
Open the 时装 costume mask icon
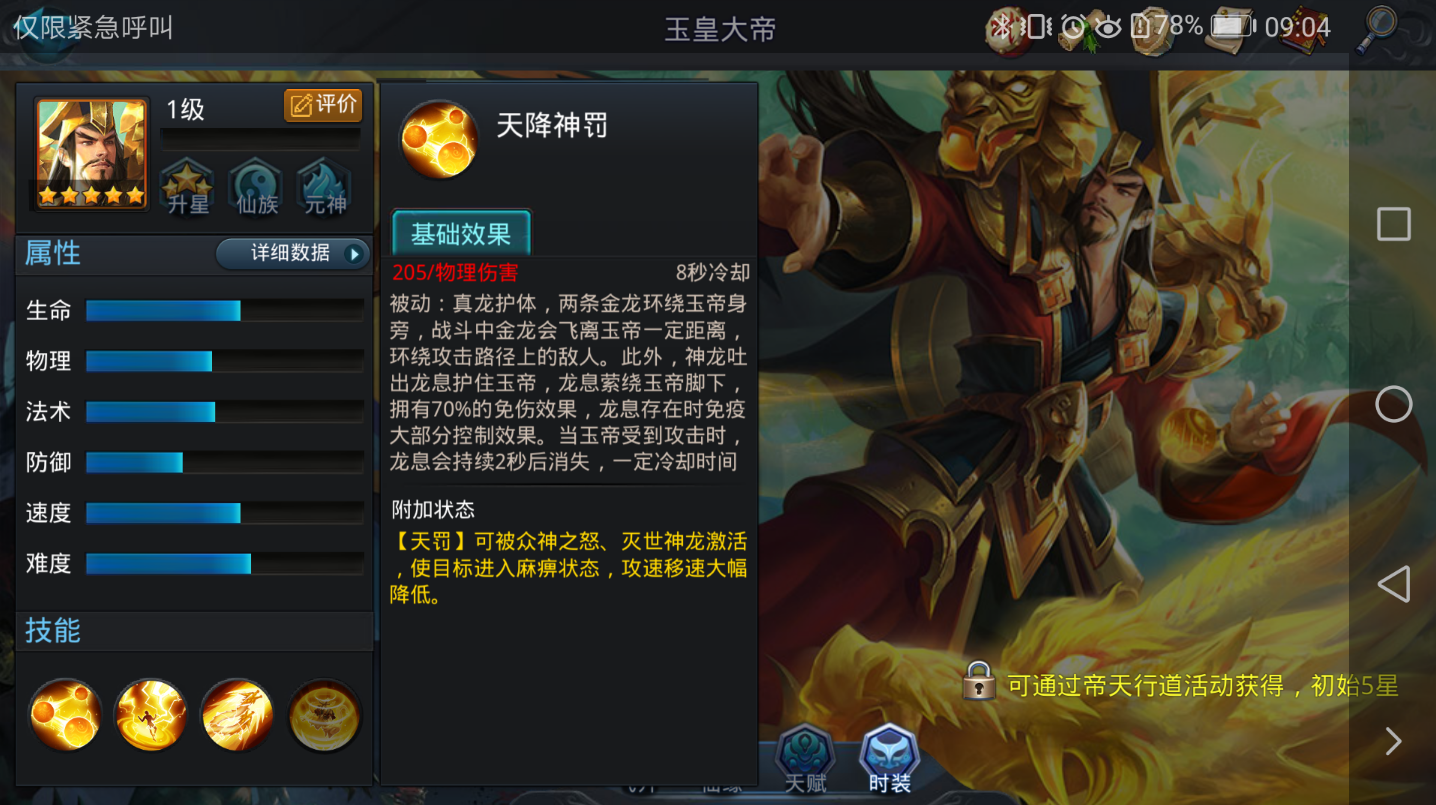click(x=889, y=758)
